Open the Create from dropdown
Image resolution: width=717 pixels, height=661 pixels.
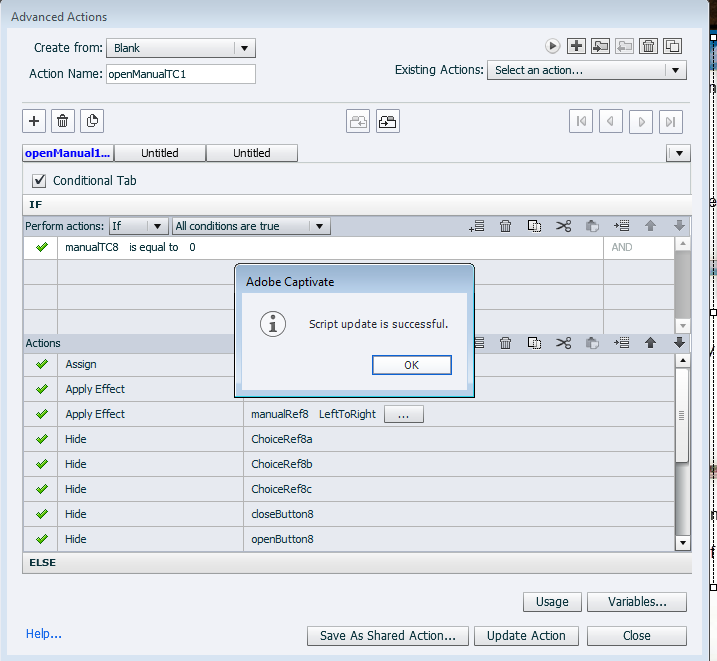pos(180,48)
